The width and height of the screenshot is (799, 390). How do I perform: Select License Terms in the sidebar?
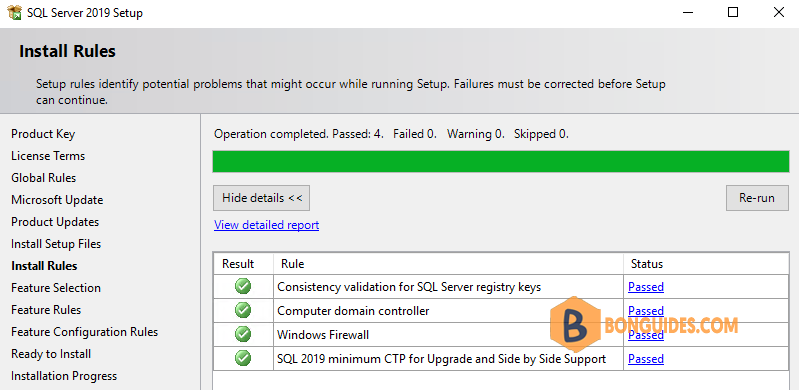[48, 156]
